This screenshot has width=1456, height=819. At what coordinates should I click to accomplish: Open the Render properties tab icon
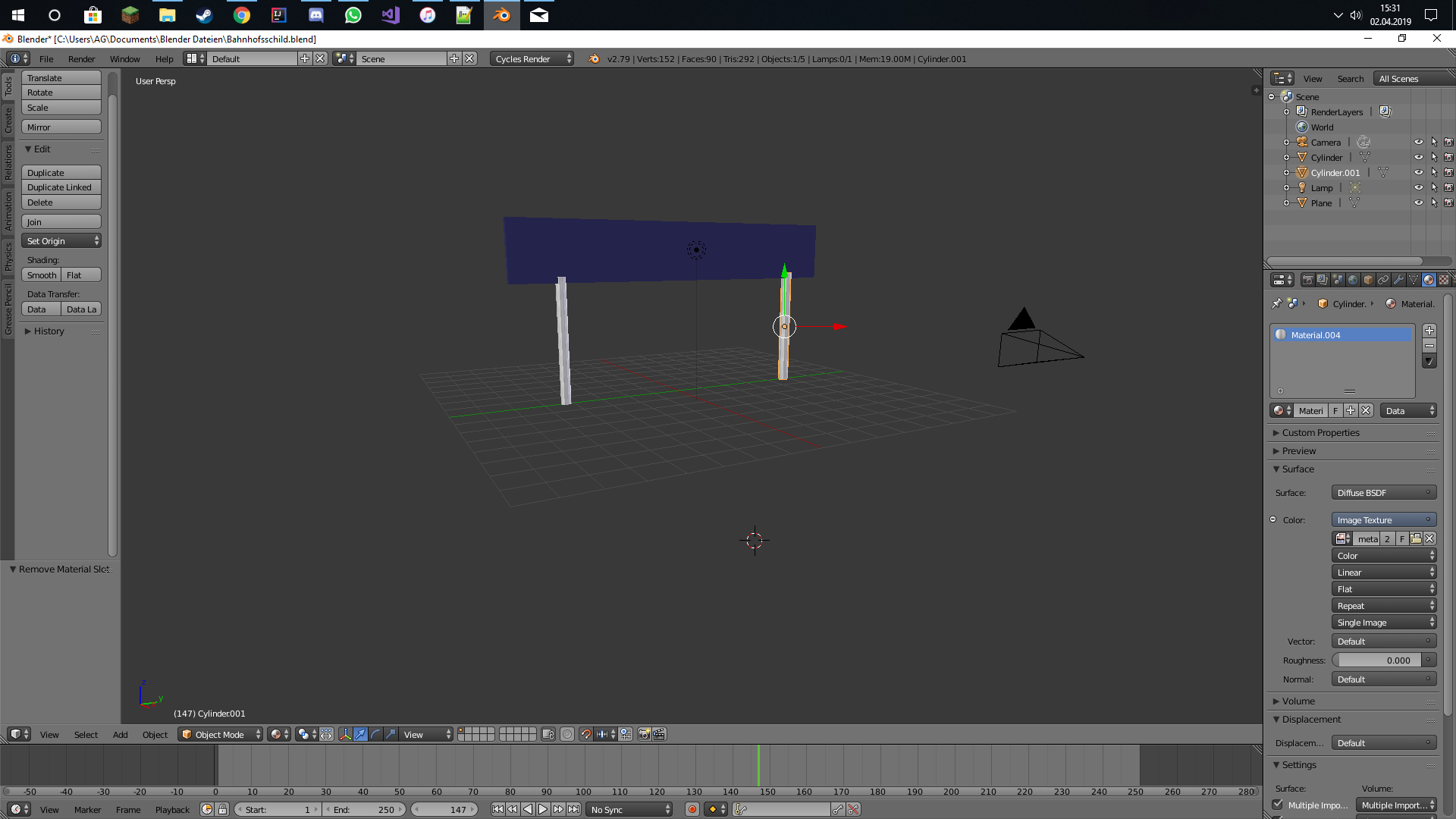coord(1307,280)
